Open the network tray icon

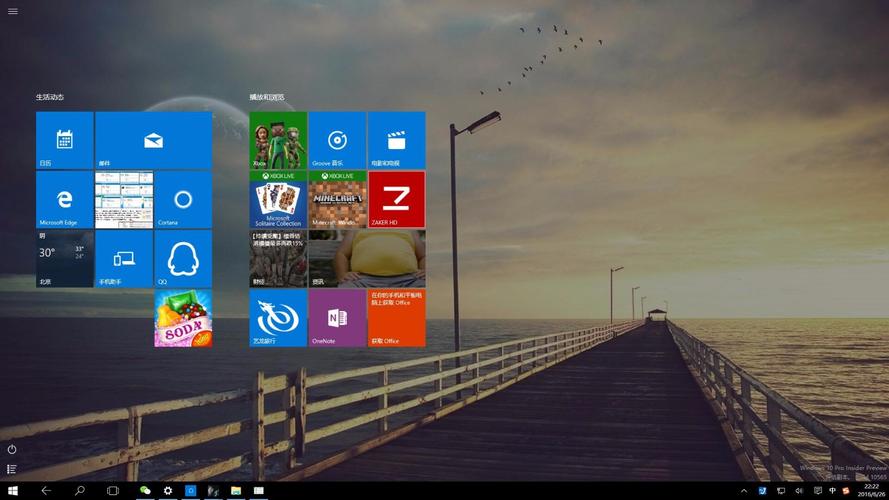[x=781, y=491]
